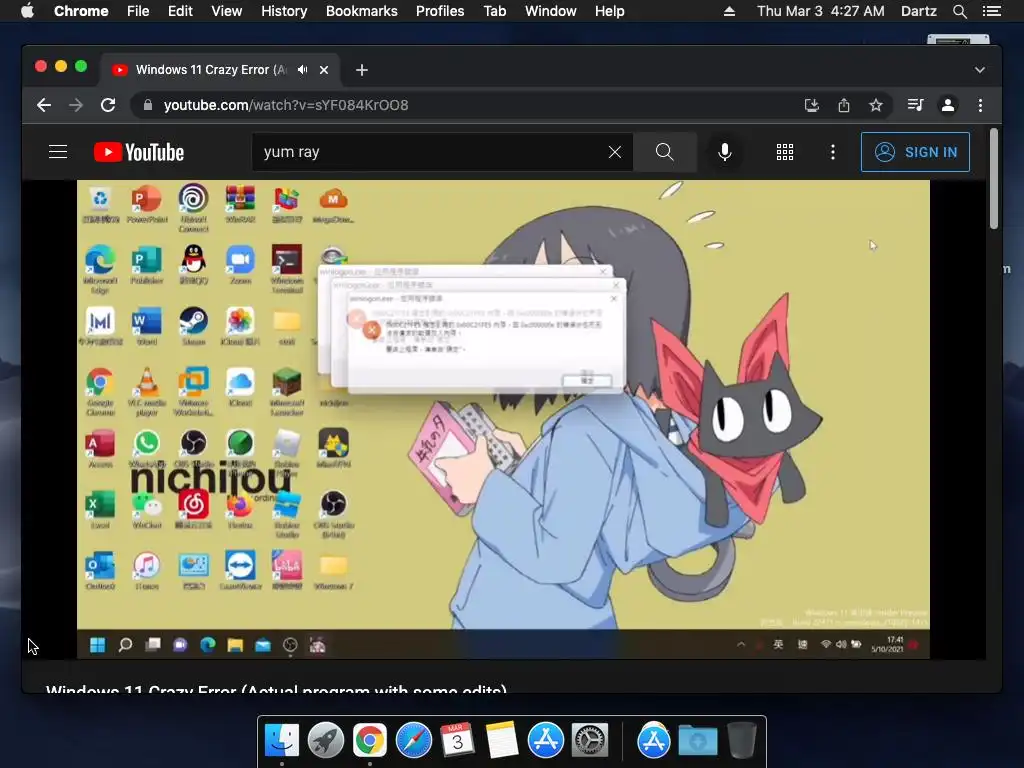The image size is (1024, 768).
Task: Search with your voice microphone
Action: pyautogui.click(x=724, y=152)
